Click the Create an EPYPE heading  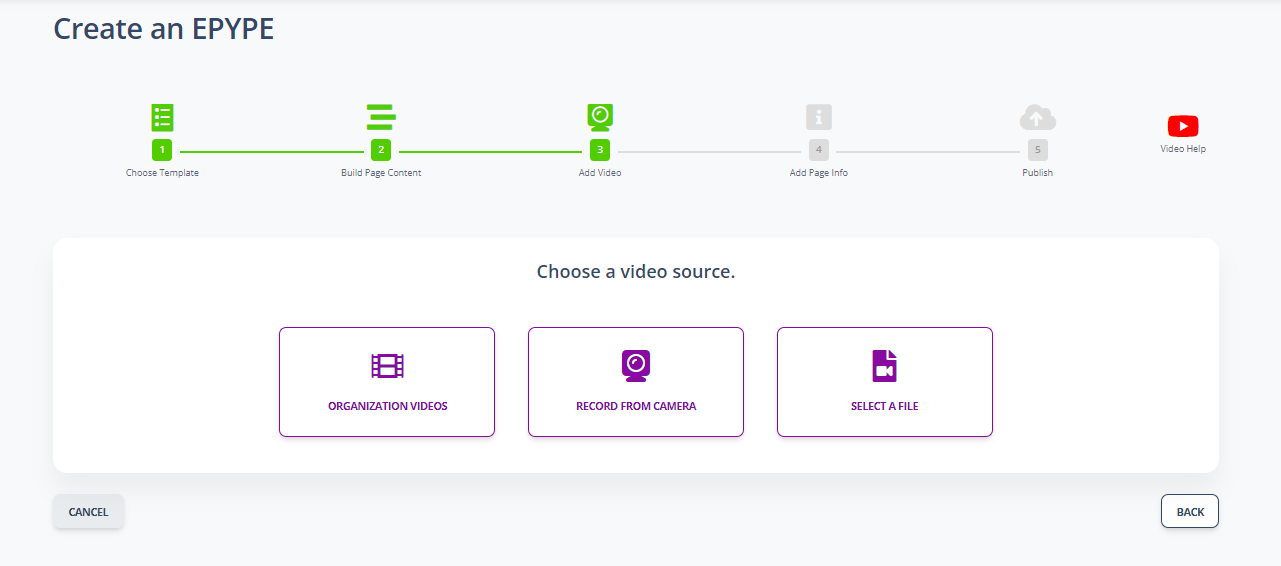point(164,29)
